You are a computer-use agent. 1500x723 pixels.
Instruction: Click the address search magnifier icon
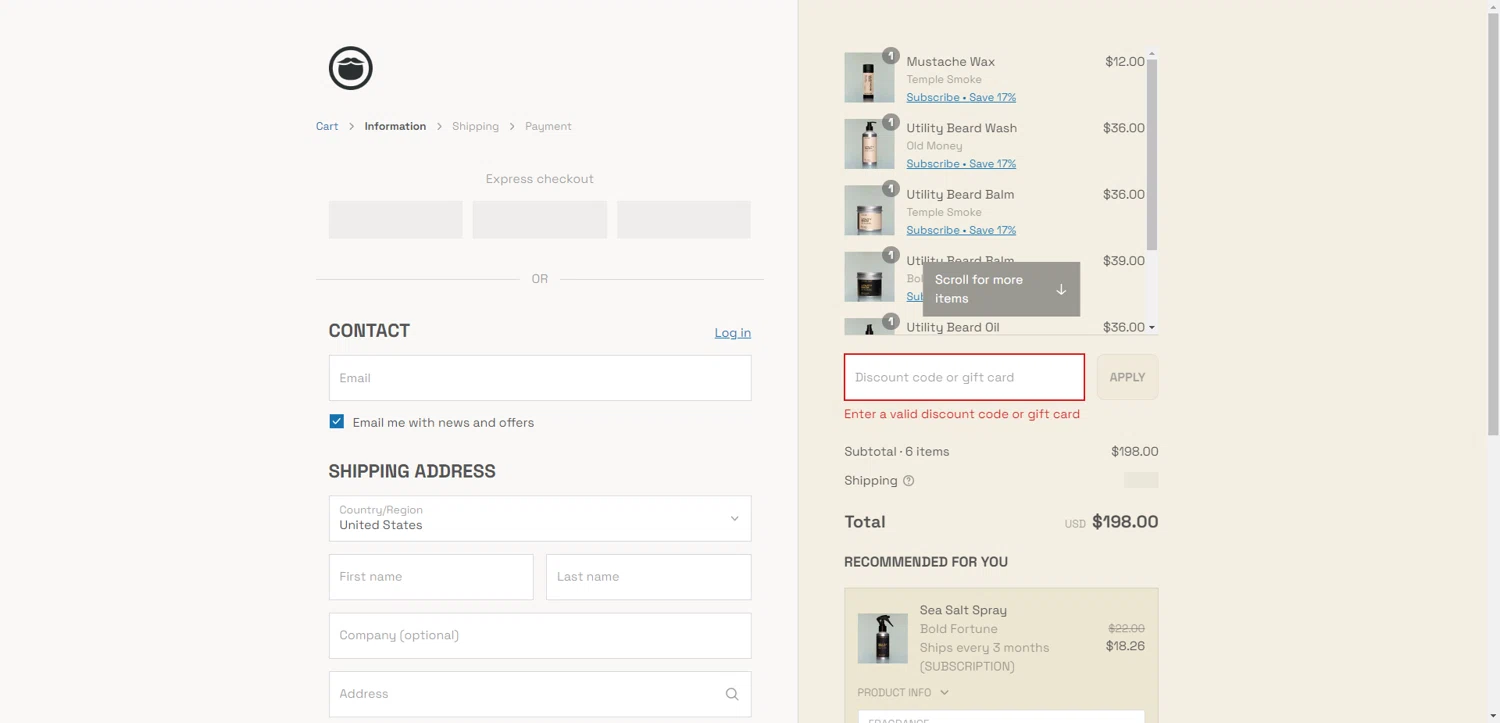(x=732, y=694)
